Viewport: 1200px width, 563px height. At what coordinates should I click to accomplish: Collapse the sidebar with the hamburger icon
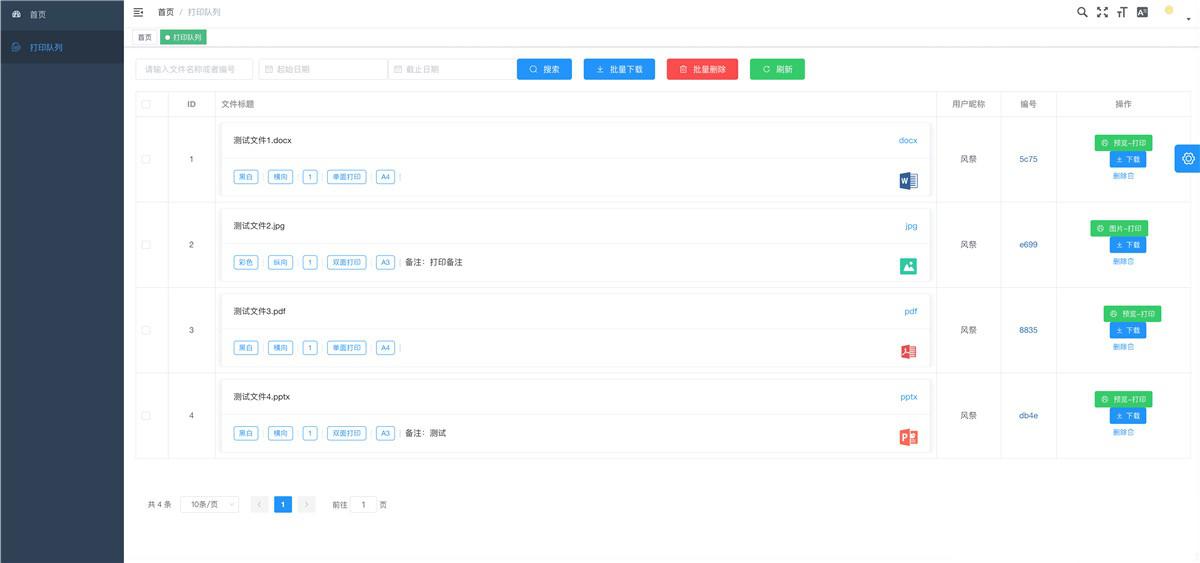(x=139, y=12)
